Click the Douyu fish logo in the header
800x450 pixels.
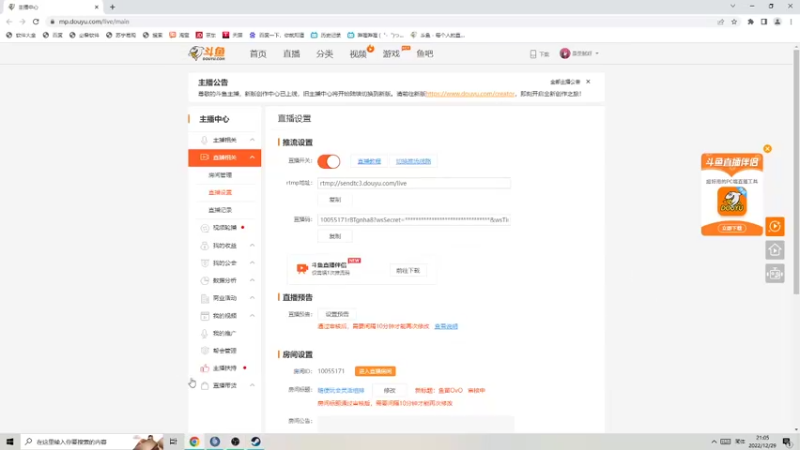click(x=207, y=53)
